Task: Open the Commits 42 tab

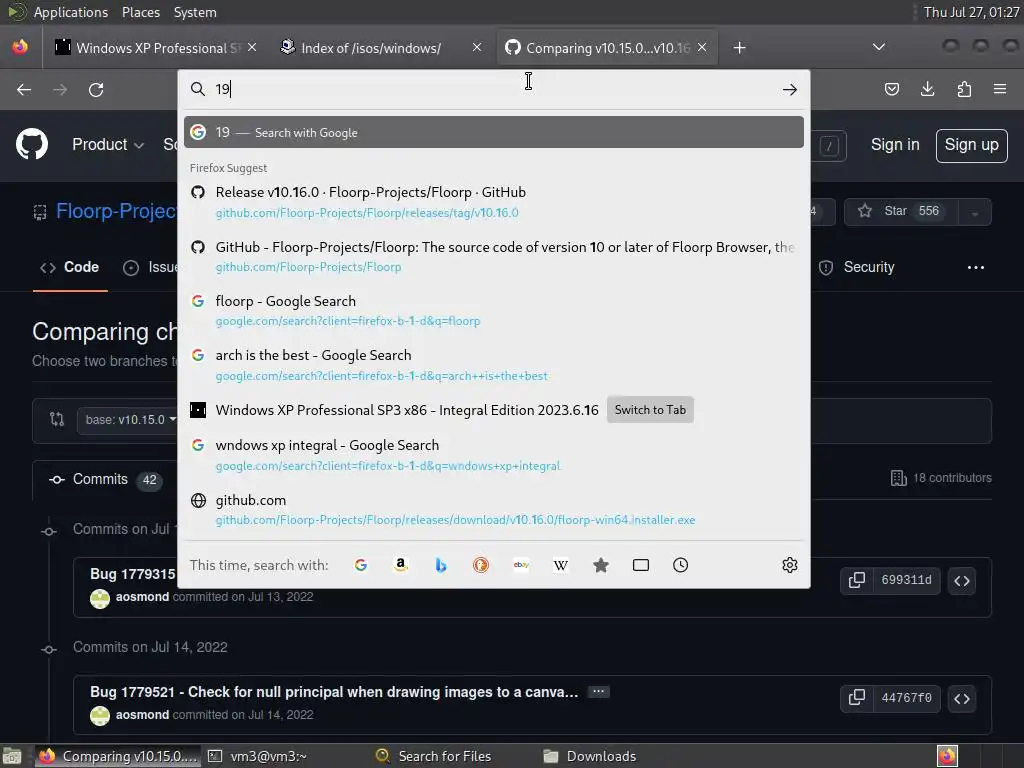Action: (x=104, y=479)
